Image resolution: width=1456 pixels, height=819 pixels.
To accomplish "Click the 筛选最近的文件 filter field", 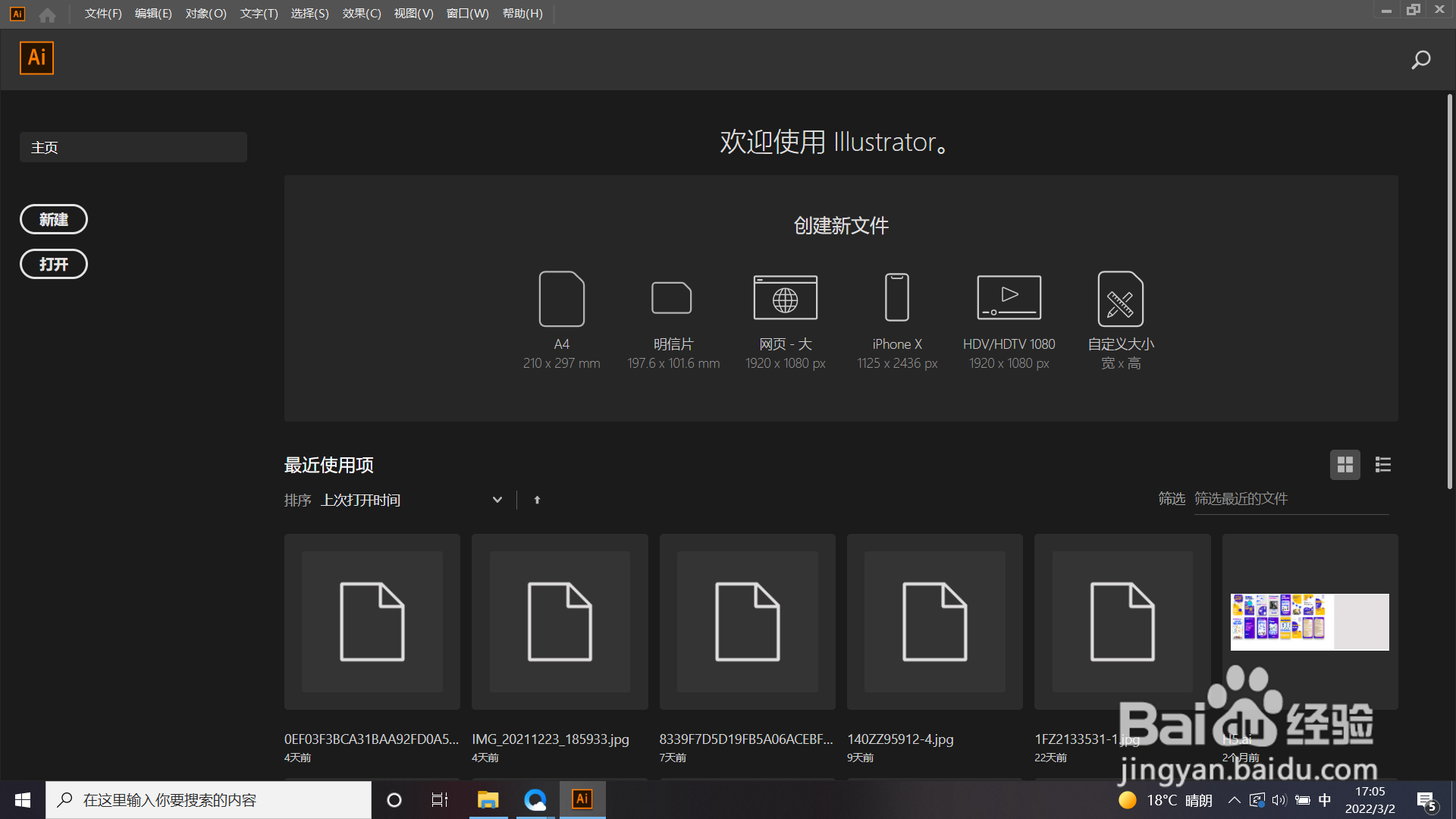I will coord(1291,499).
